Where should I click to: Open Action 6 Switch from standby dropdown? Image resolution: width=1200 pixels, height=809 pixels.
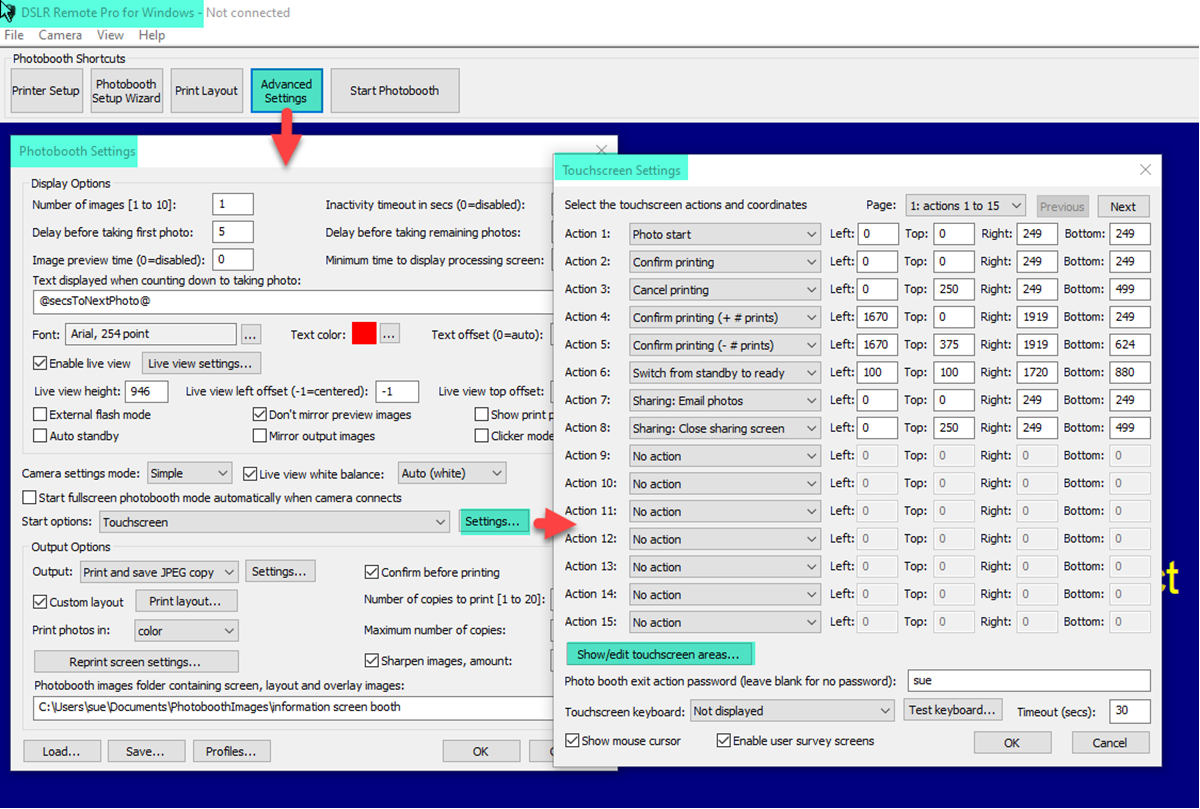(x=726, y=373)
